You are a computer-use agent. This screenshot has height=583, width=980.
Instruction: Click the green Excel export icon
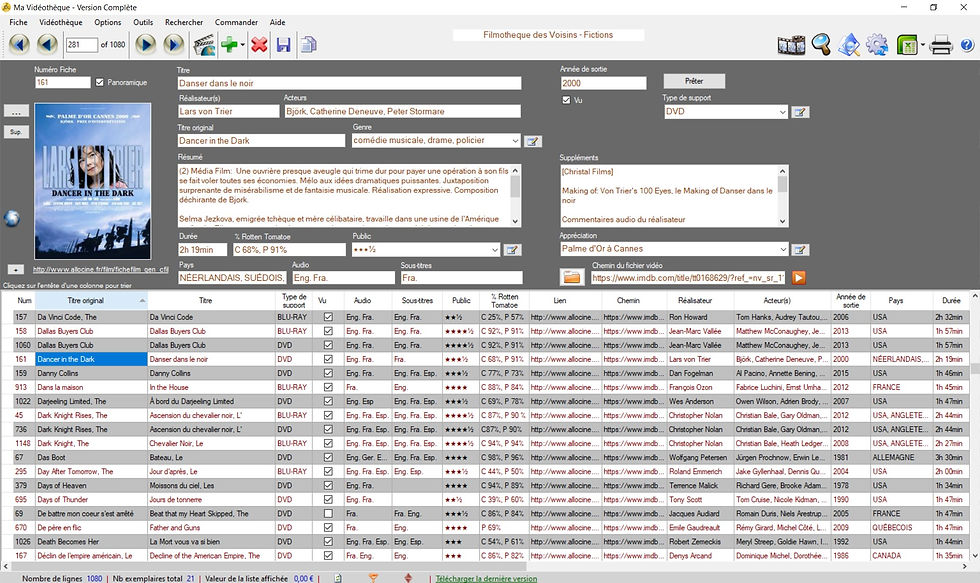[907, 45]
